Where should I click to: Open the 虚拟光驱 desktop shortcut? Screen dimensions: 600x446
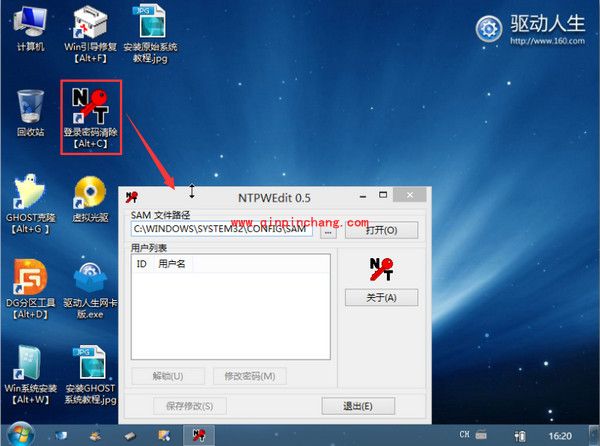90,199
